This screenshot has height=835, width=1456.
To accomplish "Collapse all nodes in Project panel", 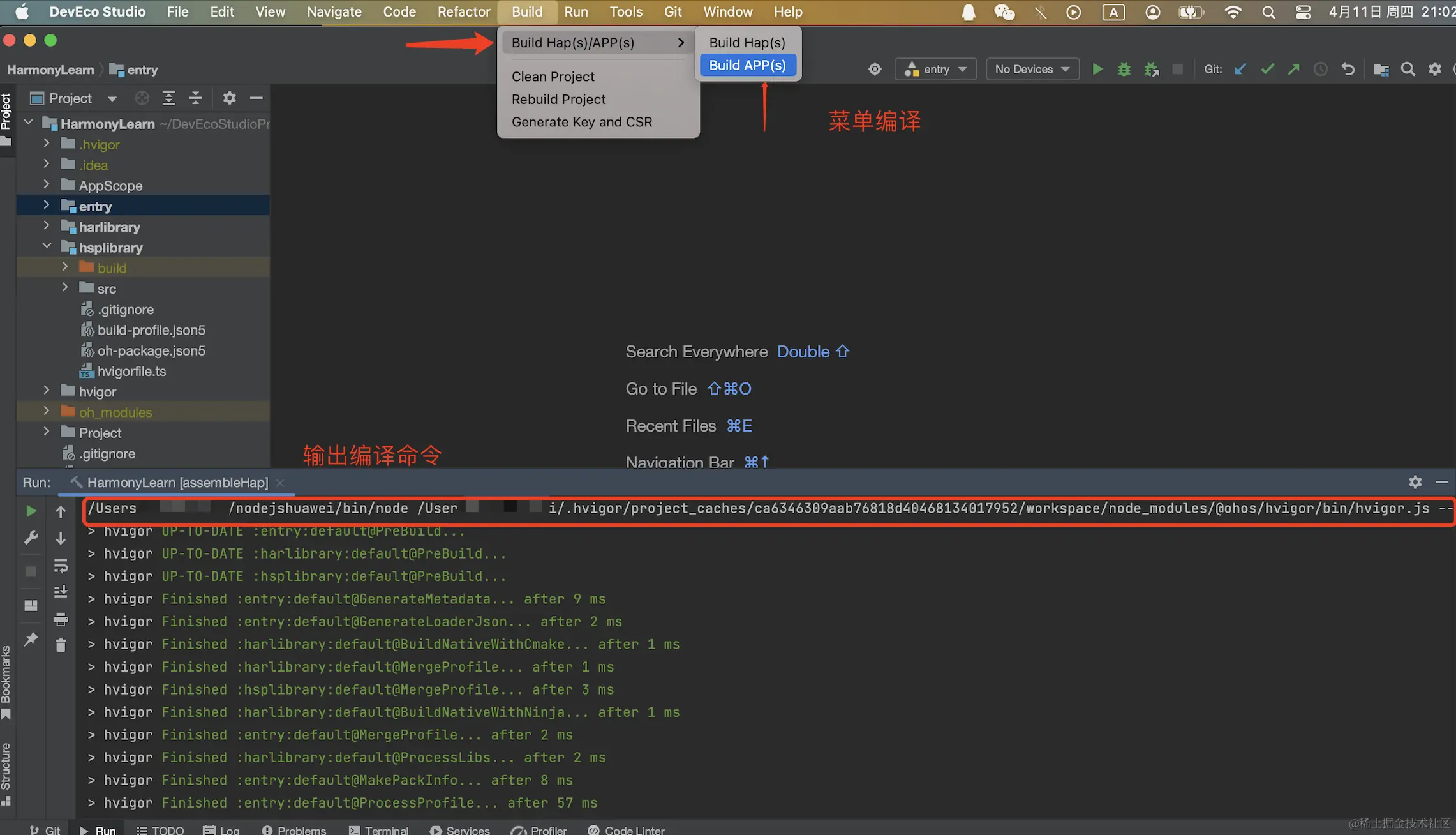I will click(195, 98).
